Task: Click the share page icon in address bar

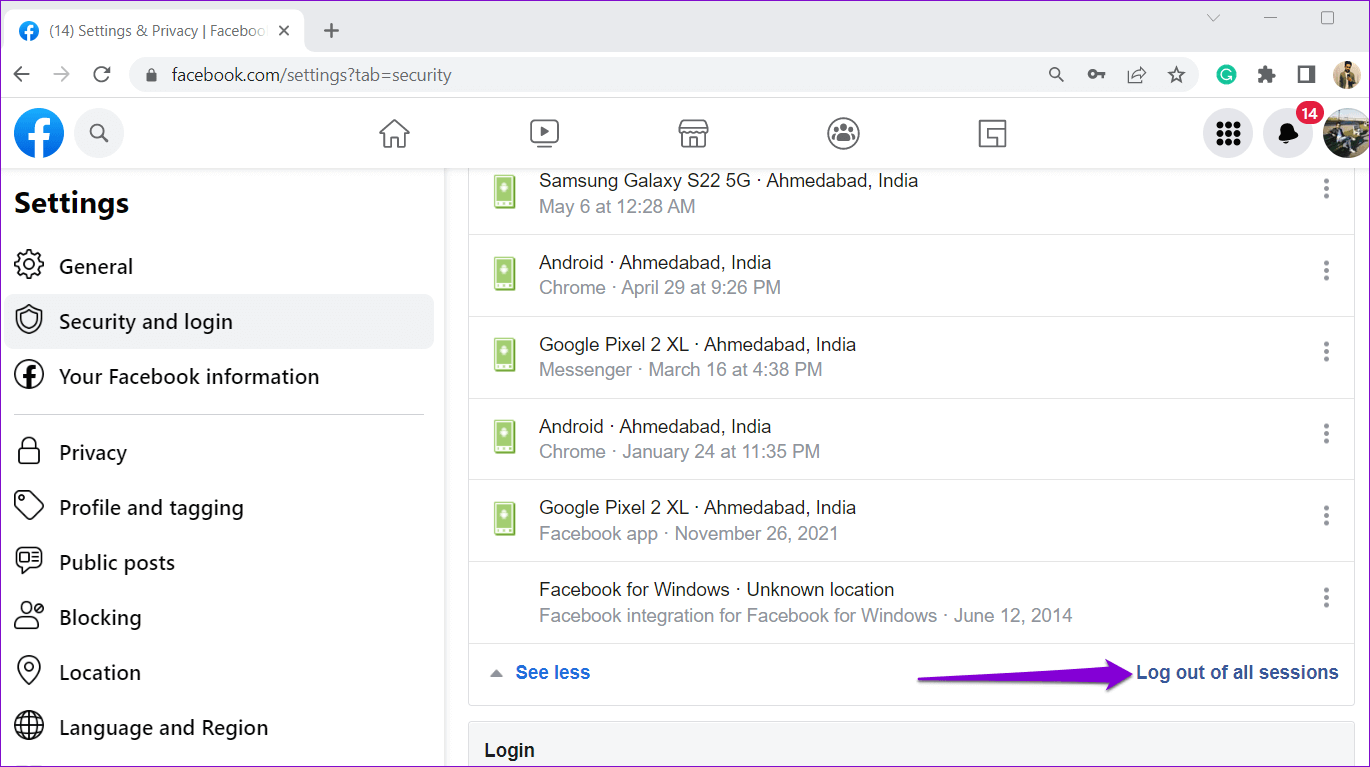Action: point(1136,74)
